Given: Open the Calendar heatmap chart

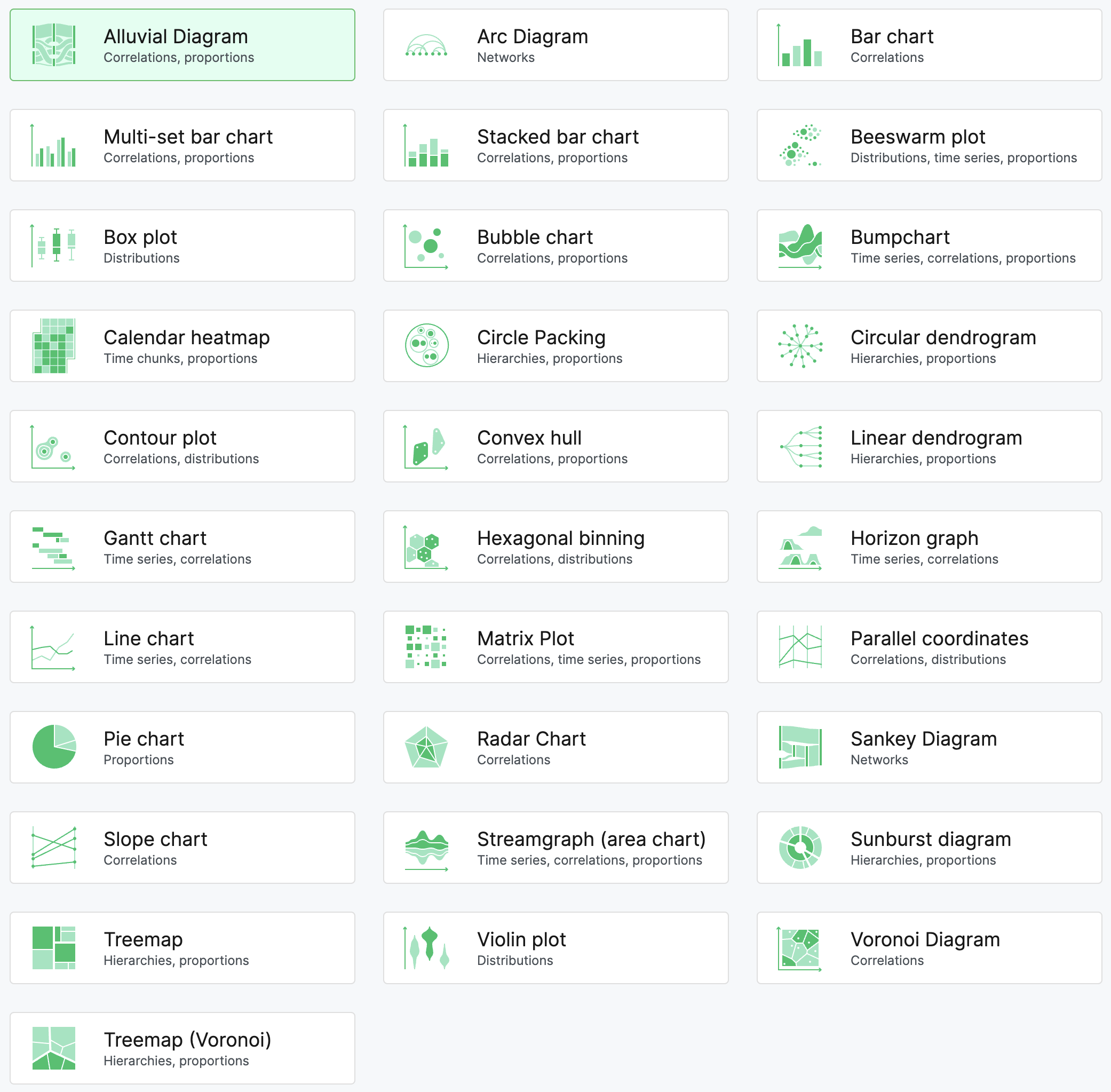Looking at the screenshot, I should pyautogui.click(x=55, y=345).
